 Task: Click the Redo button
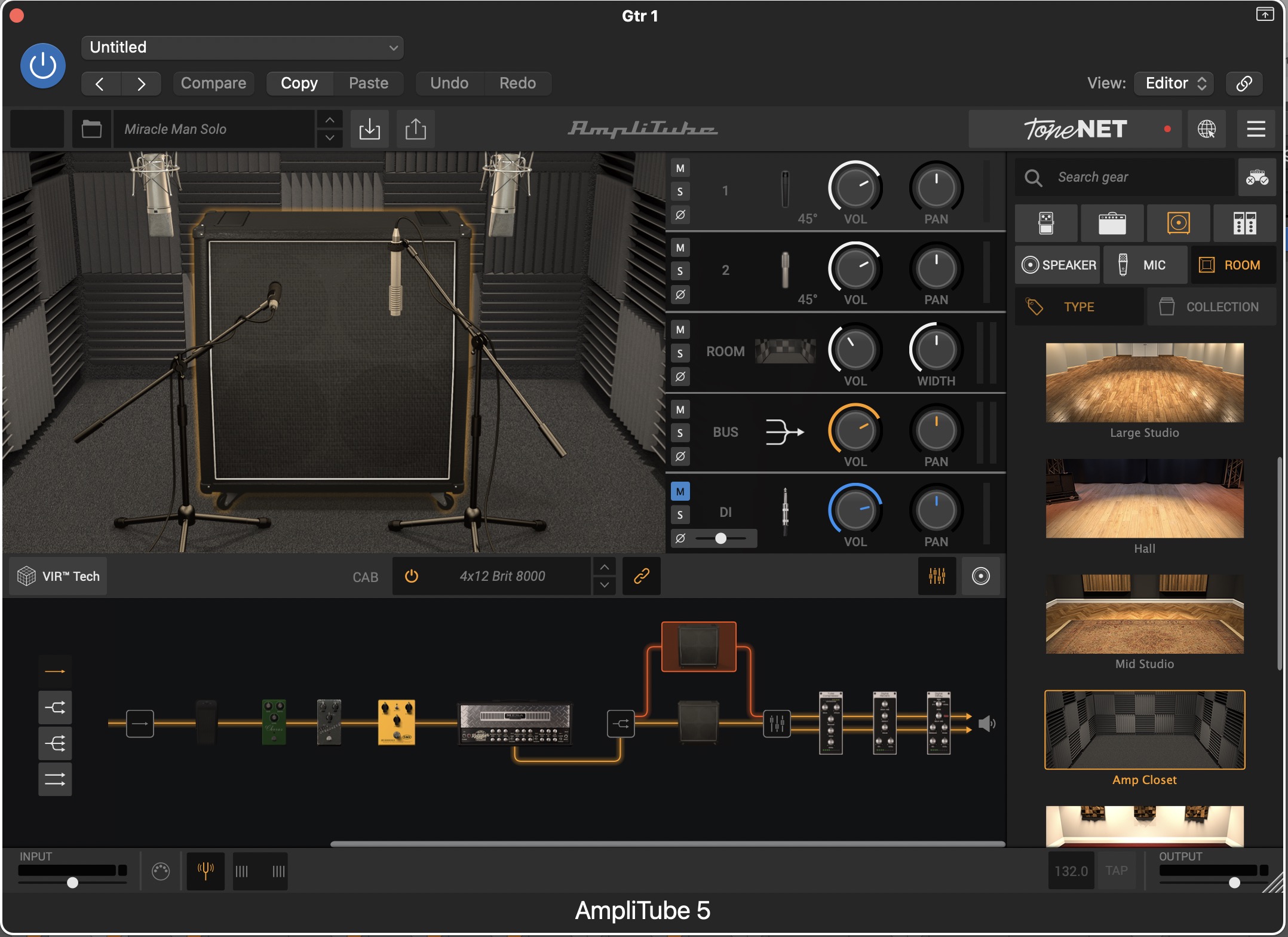click(517, 84)
